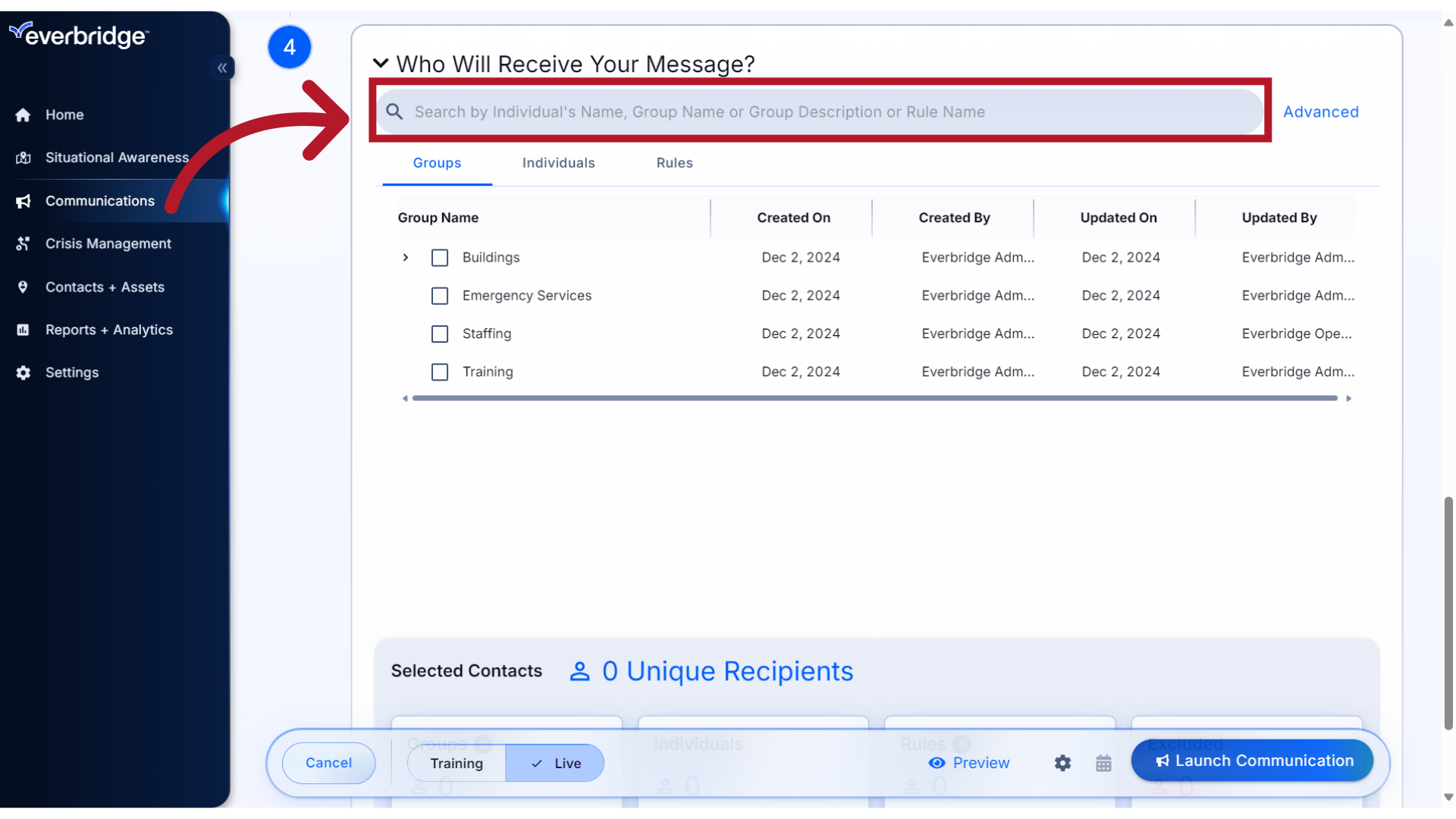
Task: Select the Situational Awareness sidebar icon
Action: click(23, 157)
